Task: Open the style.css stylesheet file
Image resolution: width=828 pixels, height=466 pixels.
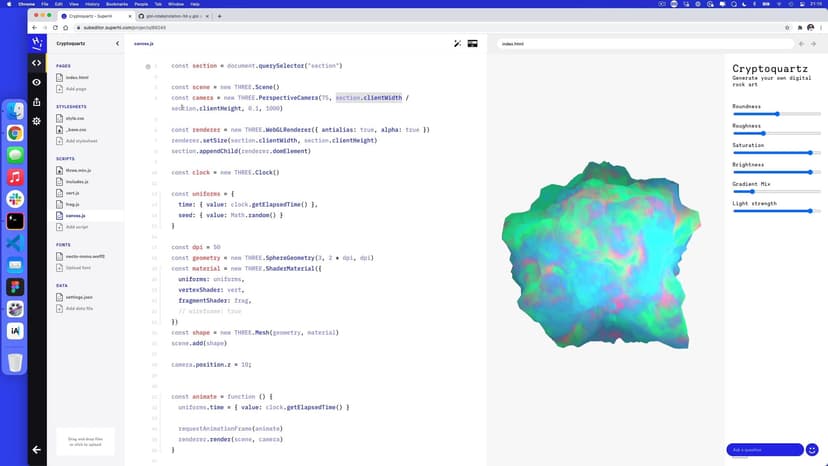Action: tap(76, 118)
